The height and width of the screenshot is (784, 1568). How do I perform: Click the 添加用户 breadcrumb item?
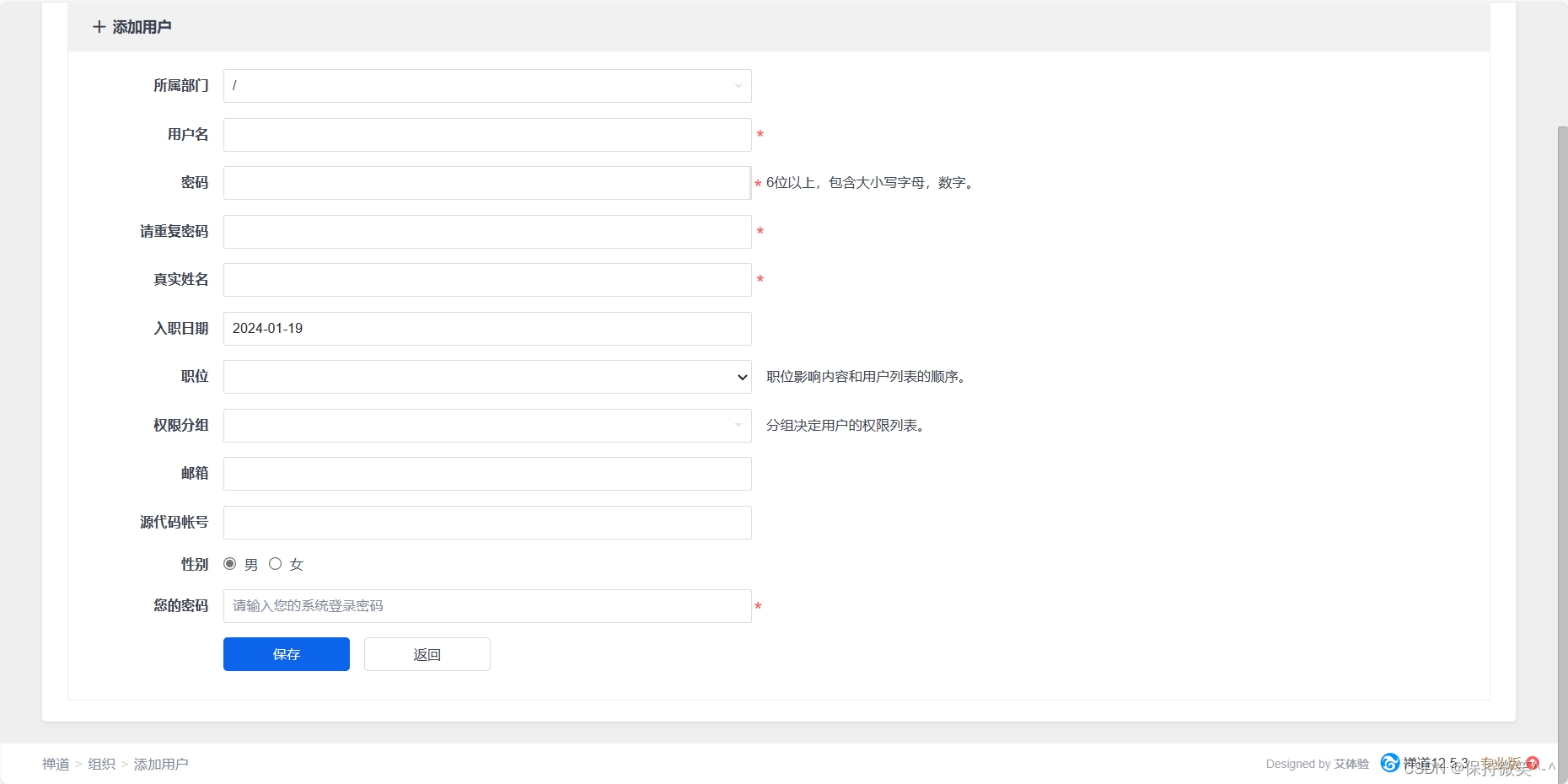point(161,764)
